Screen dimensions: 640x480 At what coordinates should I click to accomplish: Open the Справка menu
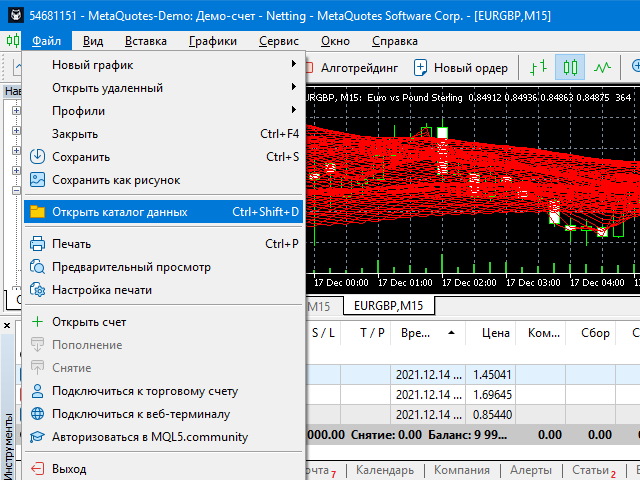tap(395, 41)
